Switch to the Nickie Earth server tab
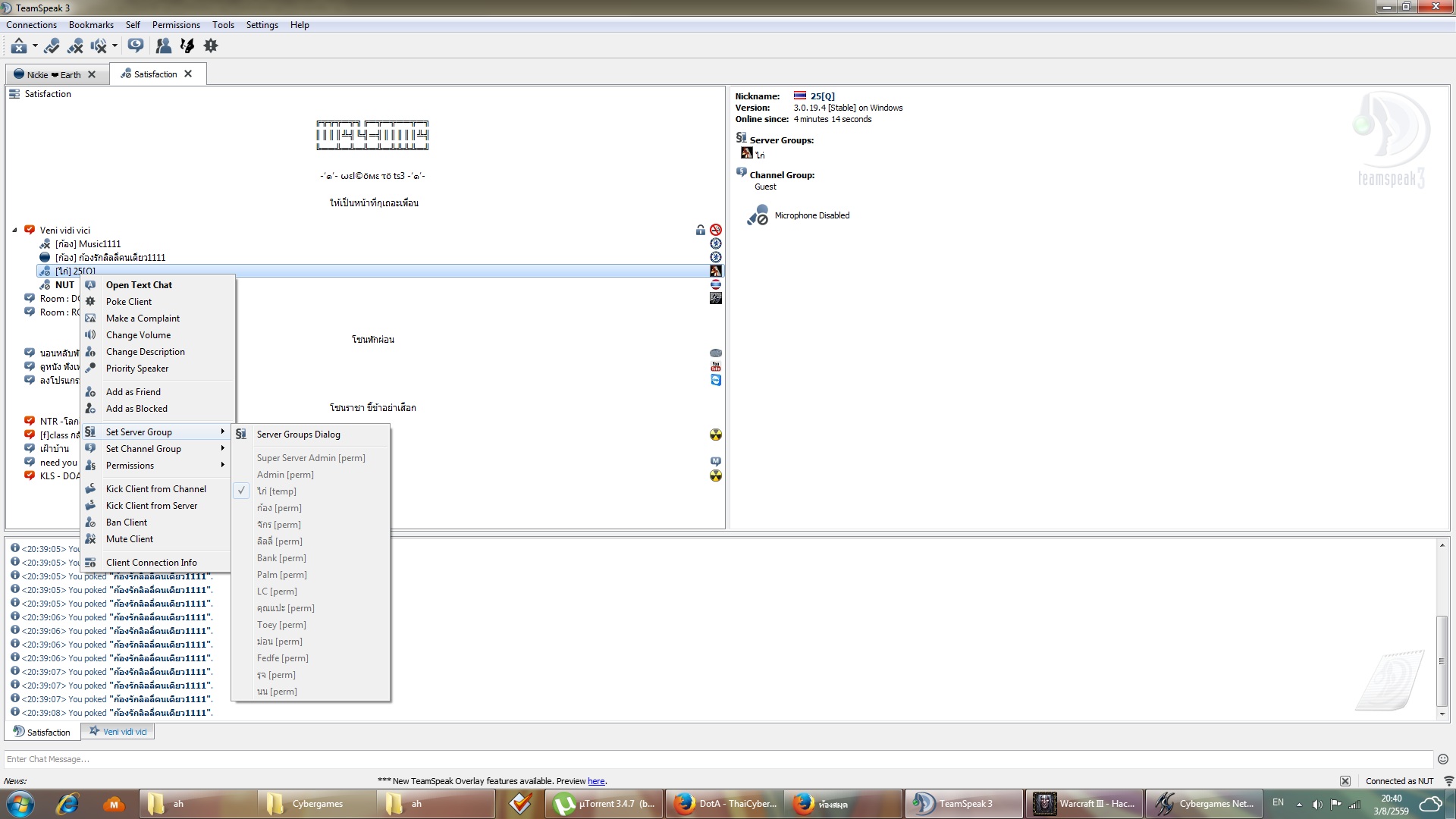This screenshot has height=819, width=1456. [53, 74]
